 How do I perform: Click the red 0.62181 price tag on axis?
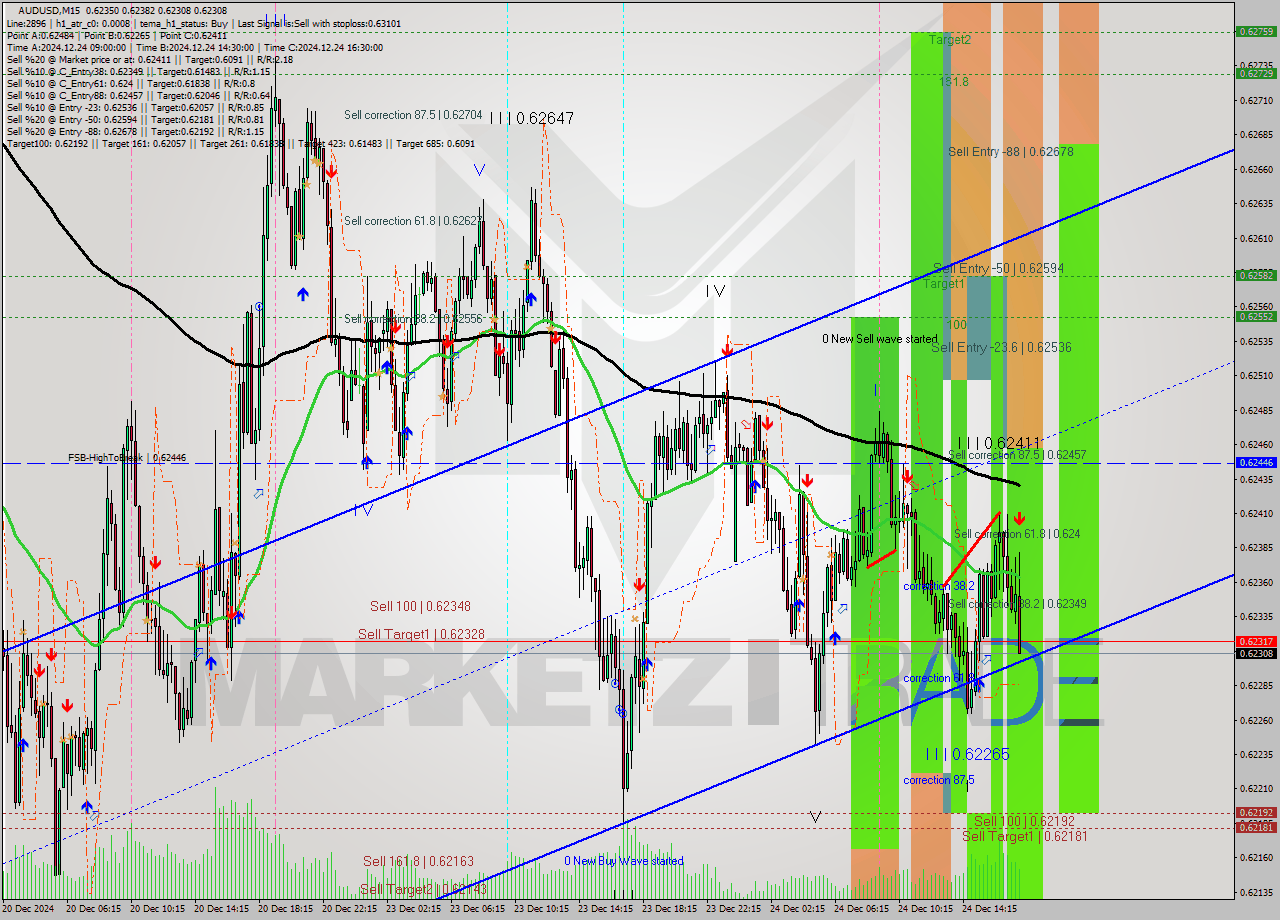1256,827
